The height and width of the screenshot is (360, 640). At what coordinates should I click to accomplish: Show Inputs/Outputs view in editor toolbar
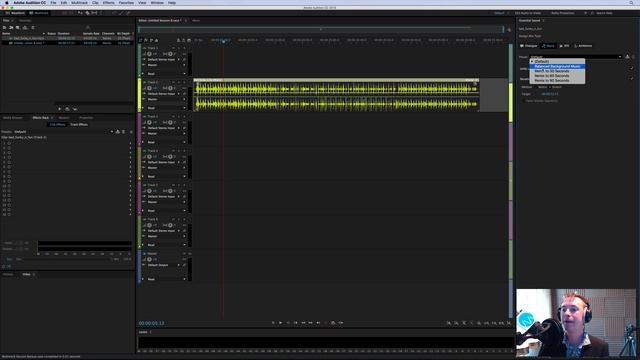point(141,40)
